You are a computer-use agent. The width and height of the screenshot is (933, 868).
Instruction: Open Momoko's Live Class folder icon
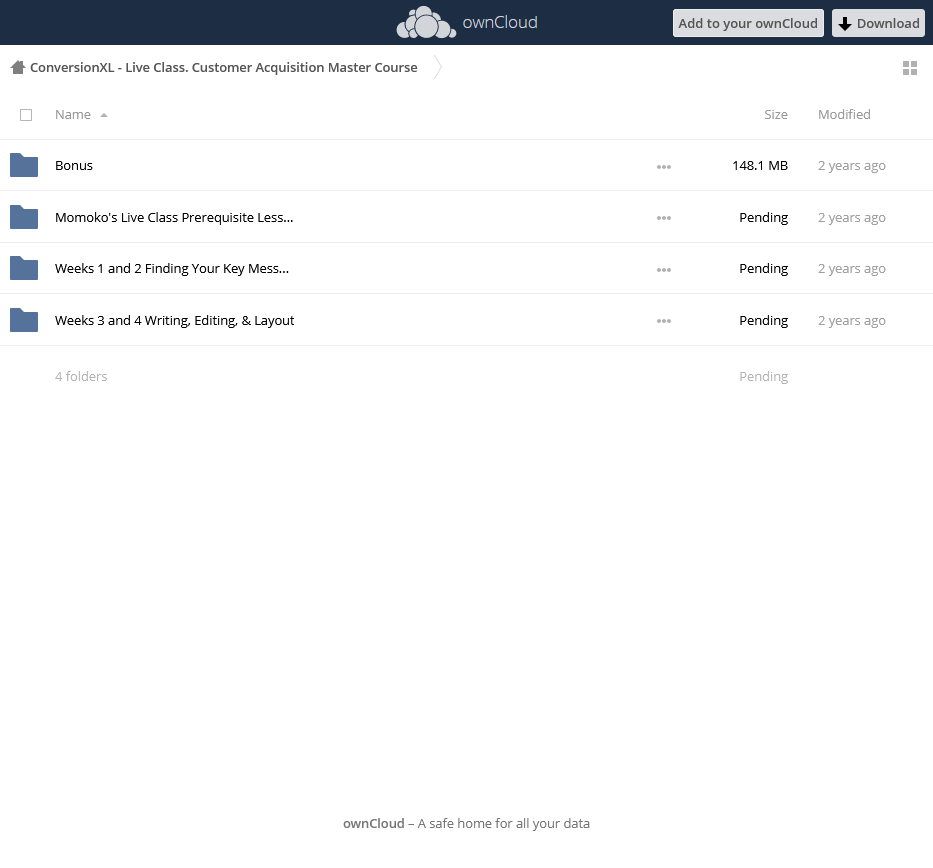tap(24, 217)
